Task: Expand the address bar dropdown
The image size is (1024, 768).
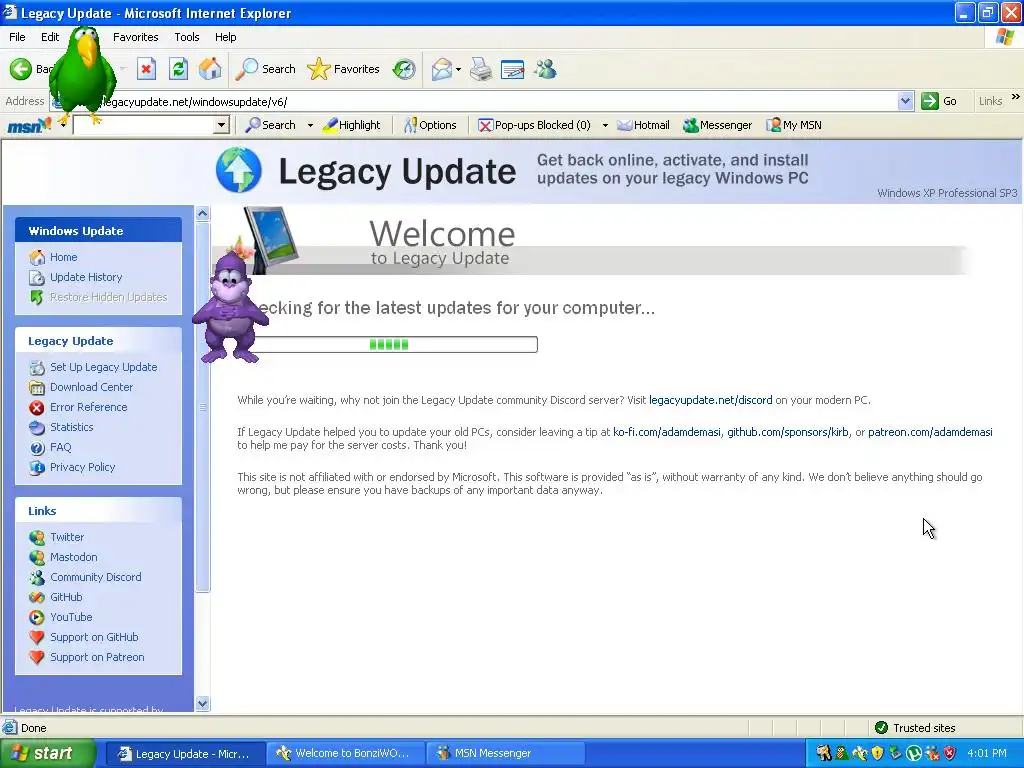Action: [905, 101]
